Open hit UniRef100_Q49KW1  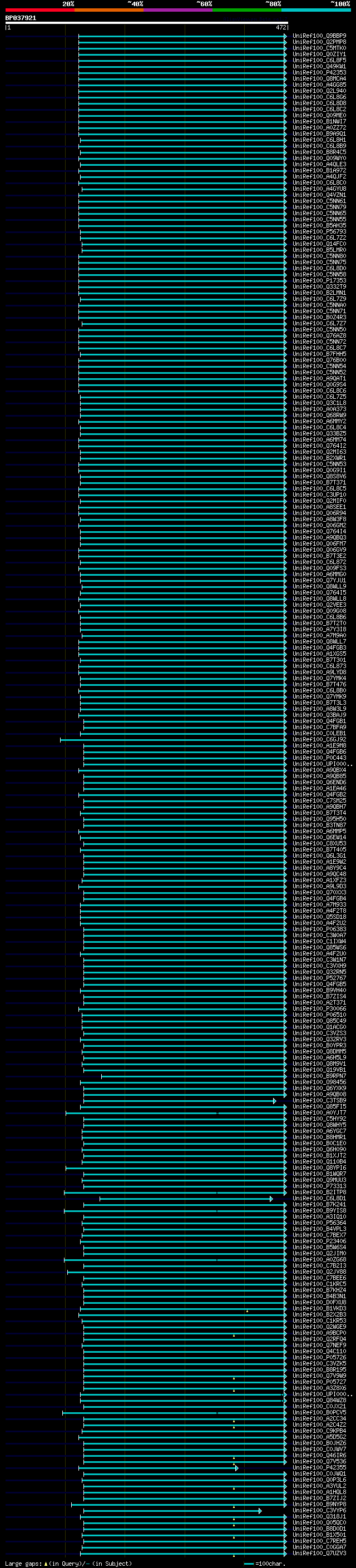coord(319,66)
